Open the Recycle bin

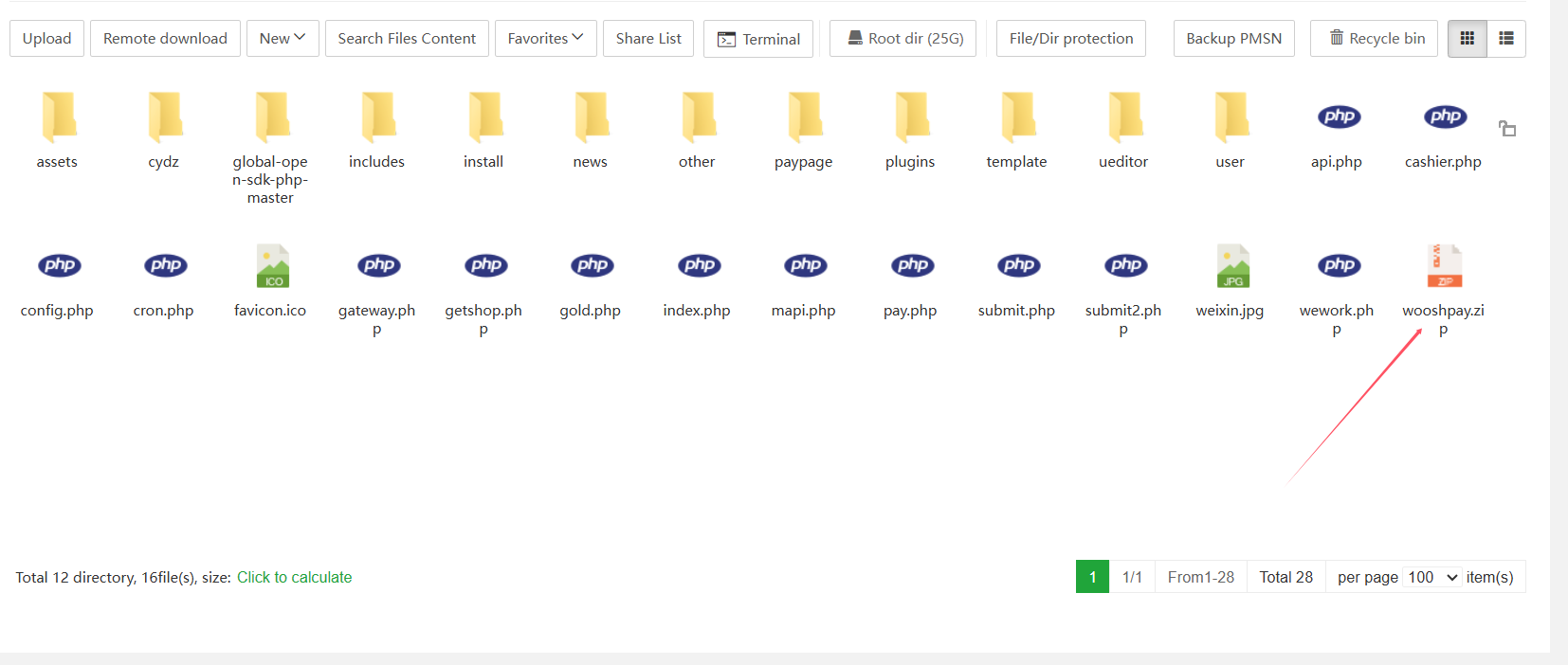[x=1374, y=39]
